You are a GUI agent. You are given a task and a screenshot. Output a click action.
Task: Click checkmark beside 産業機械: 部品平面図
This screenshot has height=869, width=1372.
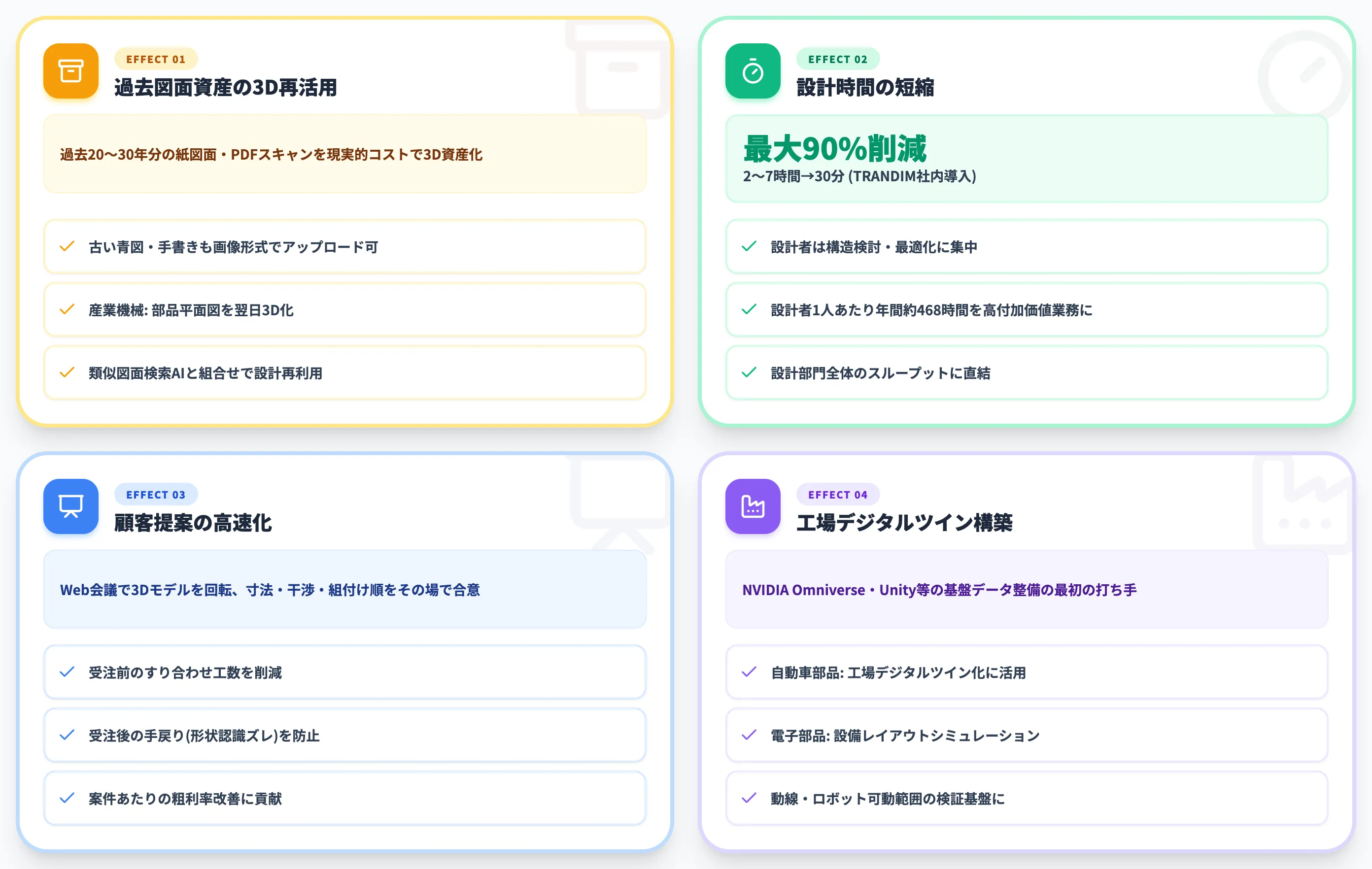coord(67,310)
